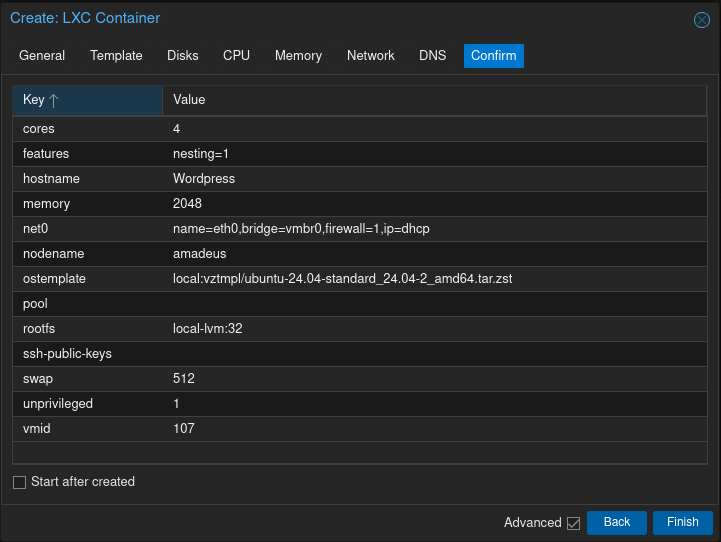The width and height of the screenshot is (721, 542).
Task: Switch to the Network tab
Action: click(x=370, y=56)
